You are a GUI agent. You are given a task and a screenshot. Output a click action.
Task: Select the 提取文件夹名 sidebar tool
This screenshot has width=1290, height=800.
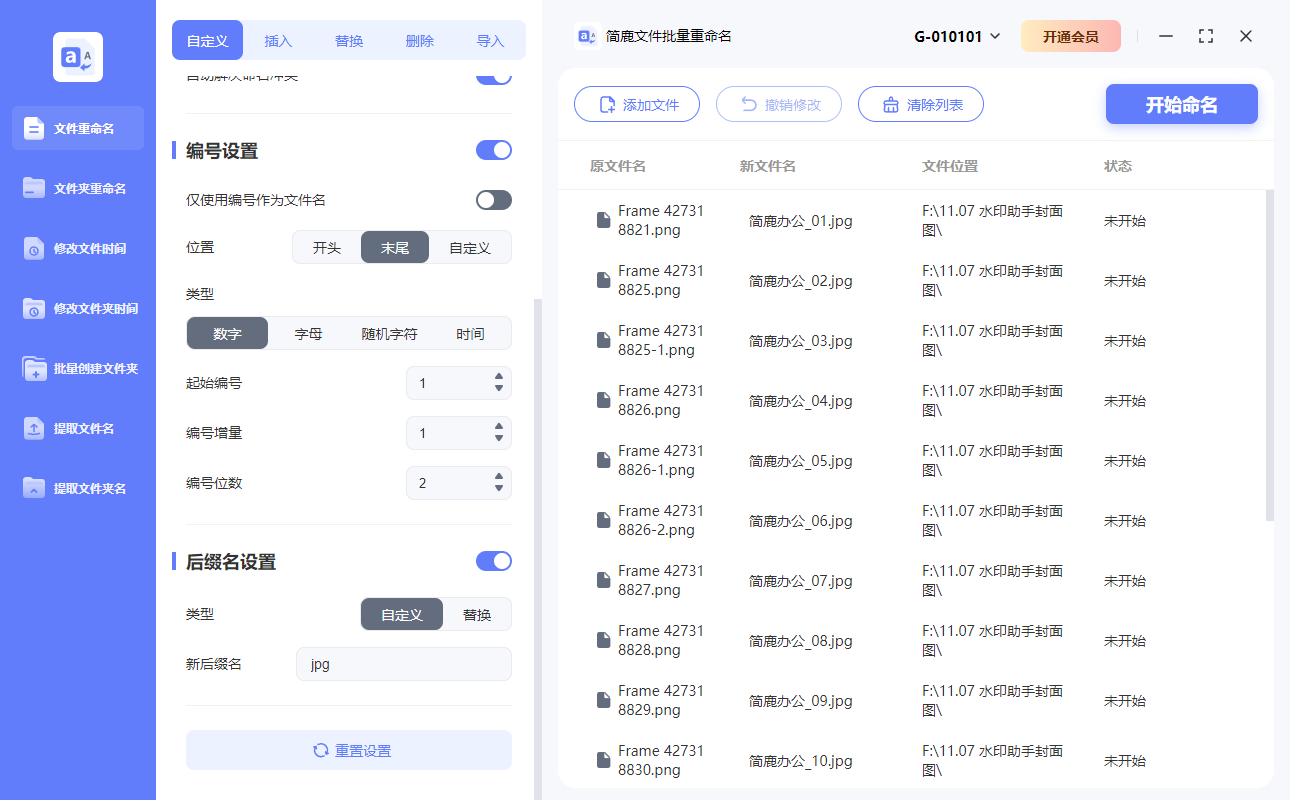point(77,488)
